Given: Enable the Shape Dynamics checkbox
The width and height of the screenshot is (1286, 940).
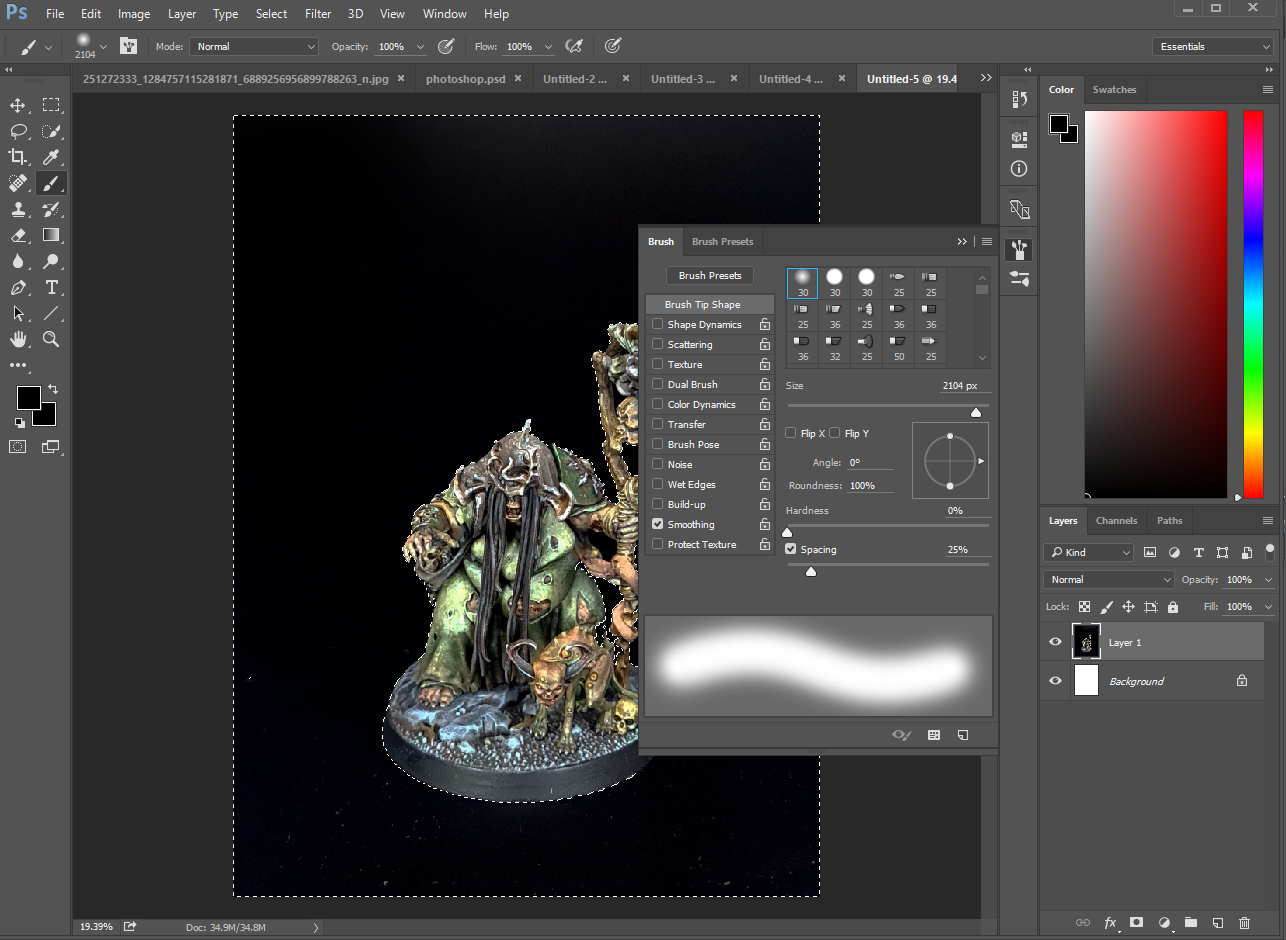Looking at the screenshot, I should [657, 324].
